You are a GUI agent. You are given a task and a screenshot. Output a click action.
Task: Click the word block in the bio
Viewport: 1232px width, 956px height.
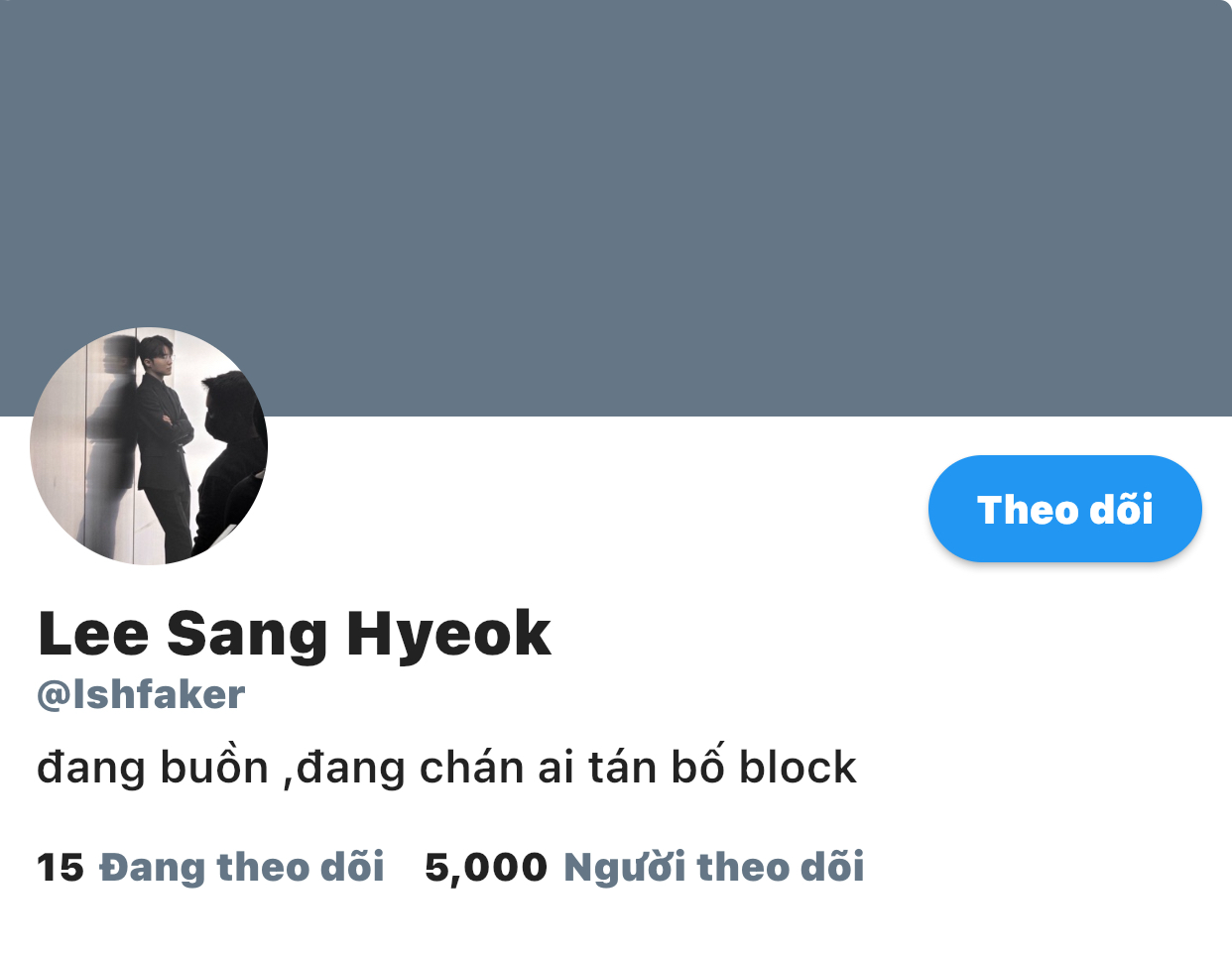click(798, 768)
